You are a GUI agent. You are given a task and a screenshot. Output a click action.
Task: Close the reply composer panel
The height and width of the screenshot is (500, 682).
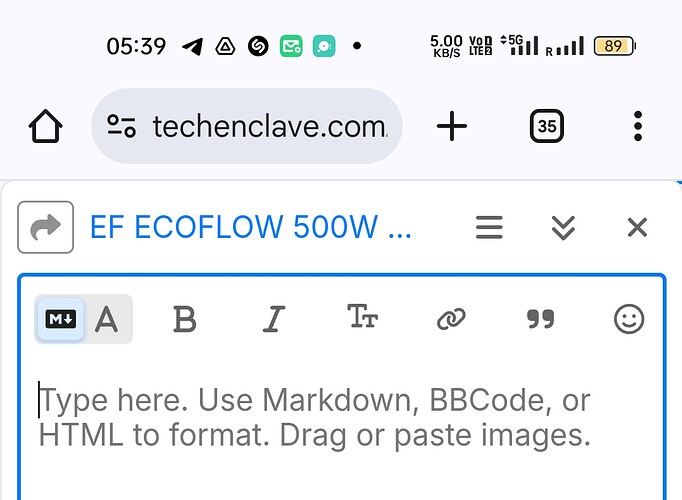point(637,227)
